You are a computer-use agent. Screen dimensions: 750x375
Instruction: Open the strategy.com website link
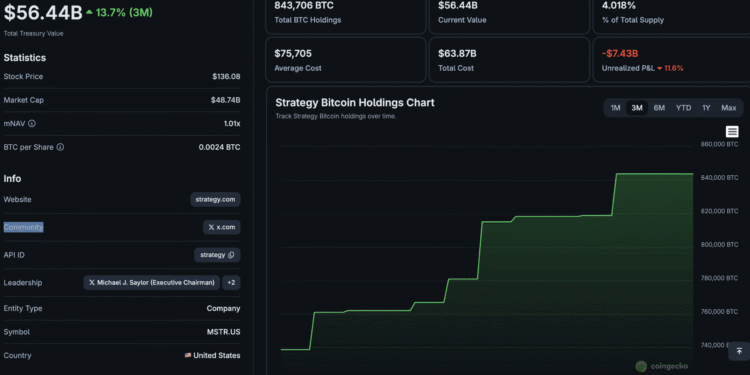(x=215, y=199)
